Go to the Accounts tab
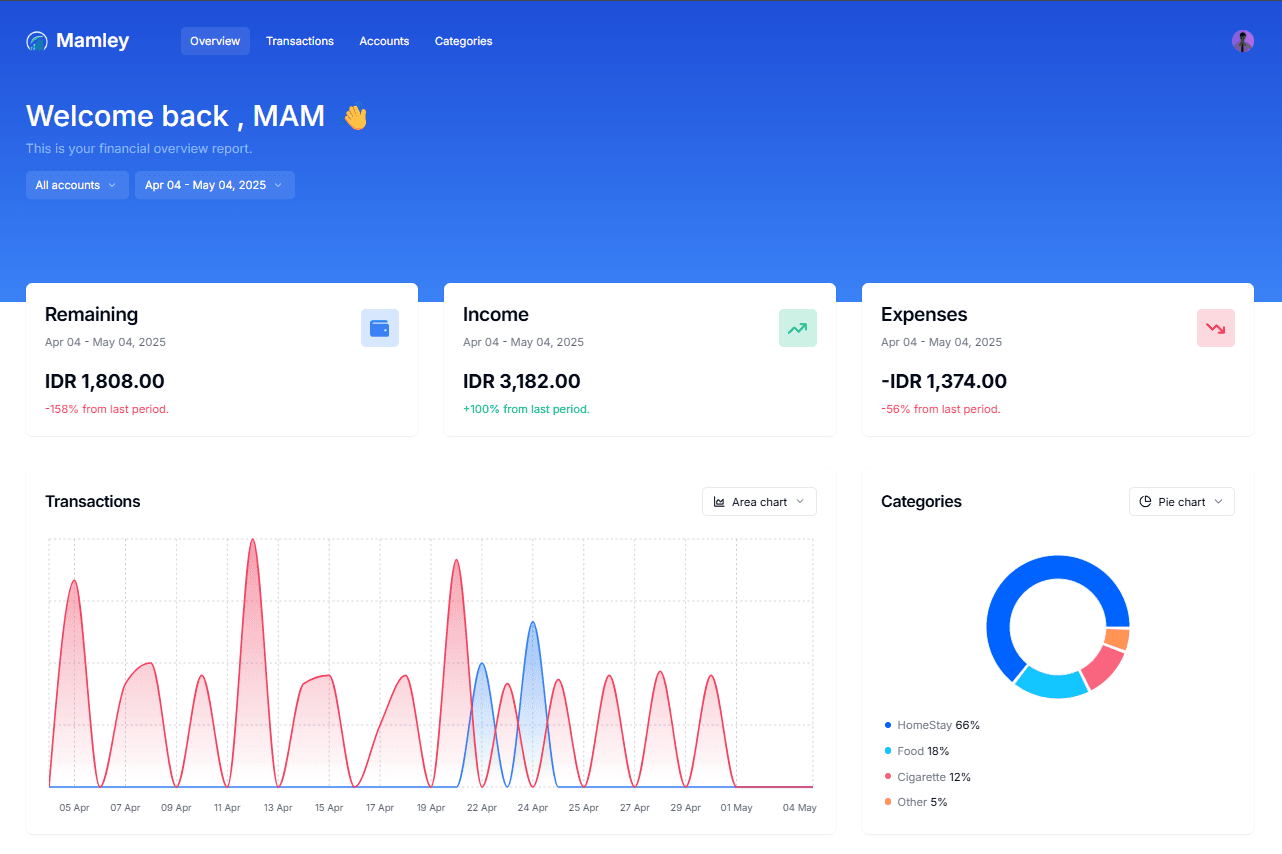Viewport: 1282px width, 854px height. [384, 41]
